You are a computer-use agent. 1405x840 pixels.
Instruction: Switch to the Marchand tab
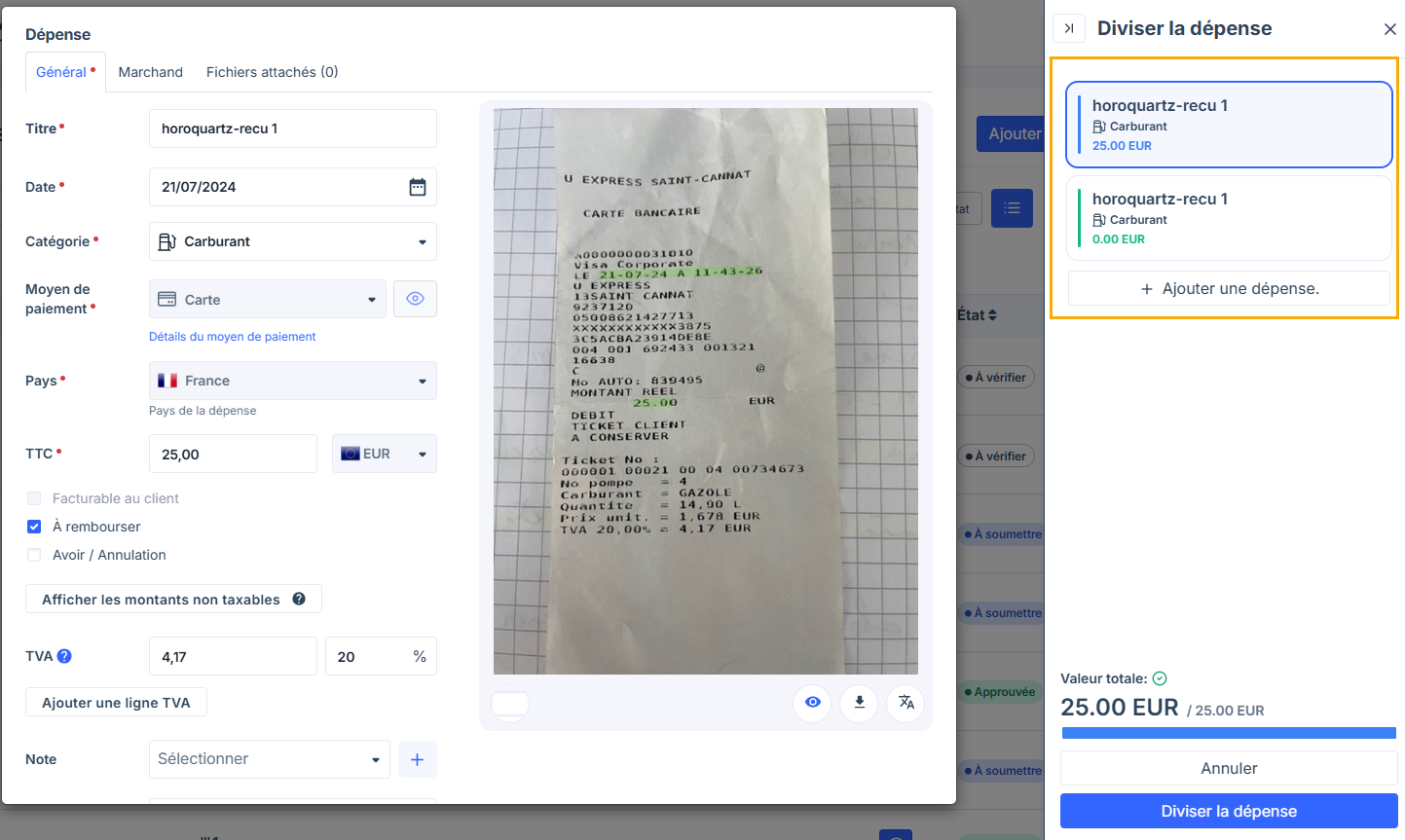(x=151, y=72)
